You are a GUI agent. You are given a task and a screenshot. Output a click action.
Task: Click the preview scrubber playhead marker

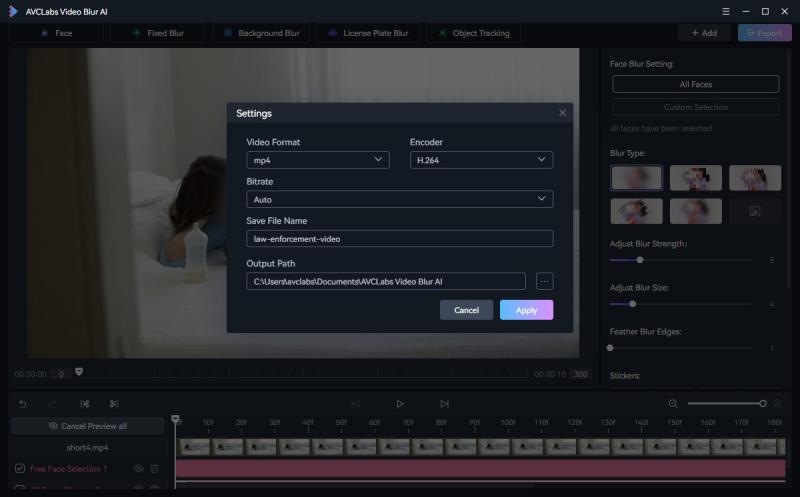coord(79,371)
